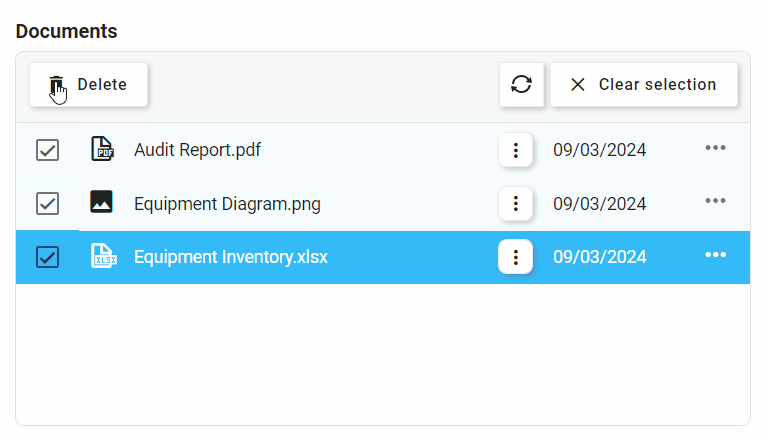Click horizontal ellipsis on Audit Report.pdf row
Screen dimensions: 766x441
coord(715,147)
